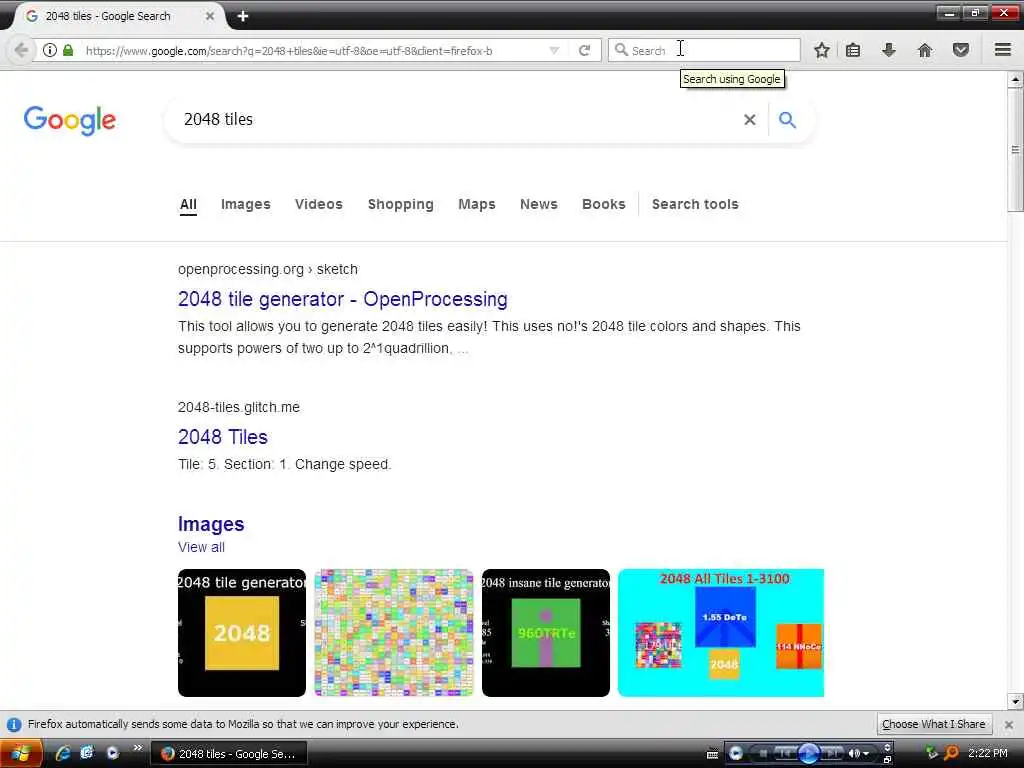
Task: Open the URL history dropdown arrow
Action: (554, 50)
